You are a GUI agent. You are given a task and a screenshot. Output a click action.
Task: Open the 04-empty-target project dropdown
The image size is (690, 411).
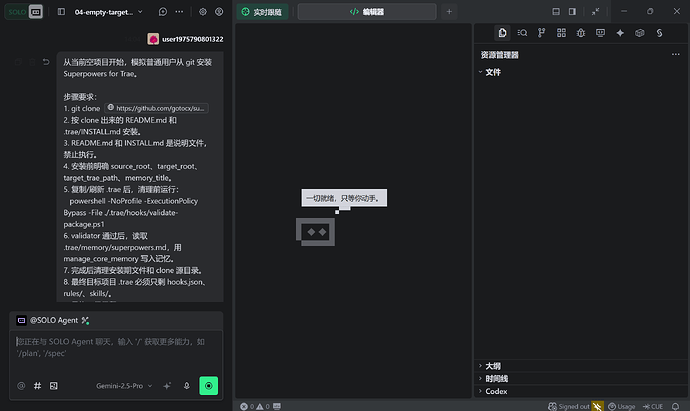point(108,12)
